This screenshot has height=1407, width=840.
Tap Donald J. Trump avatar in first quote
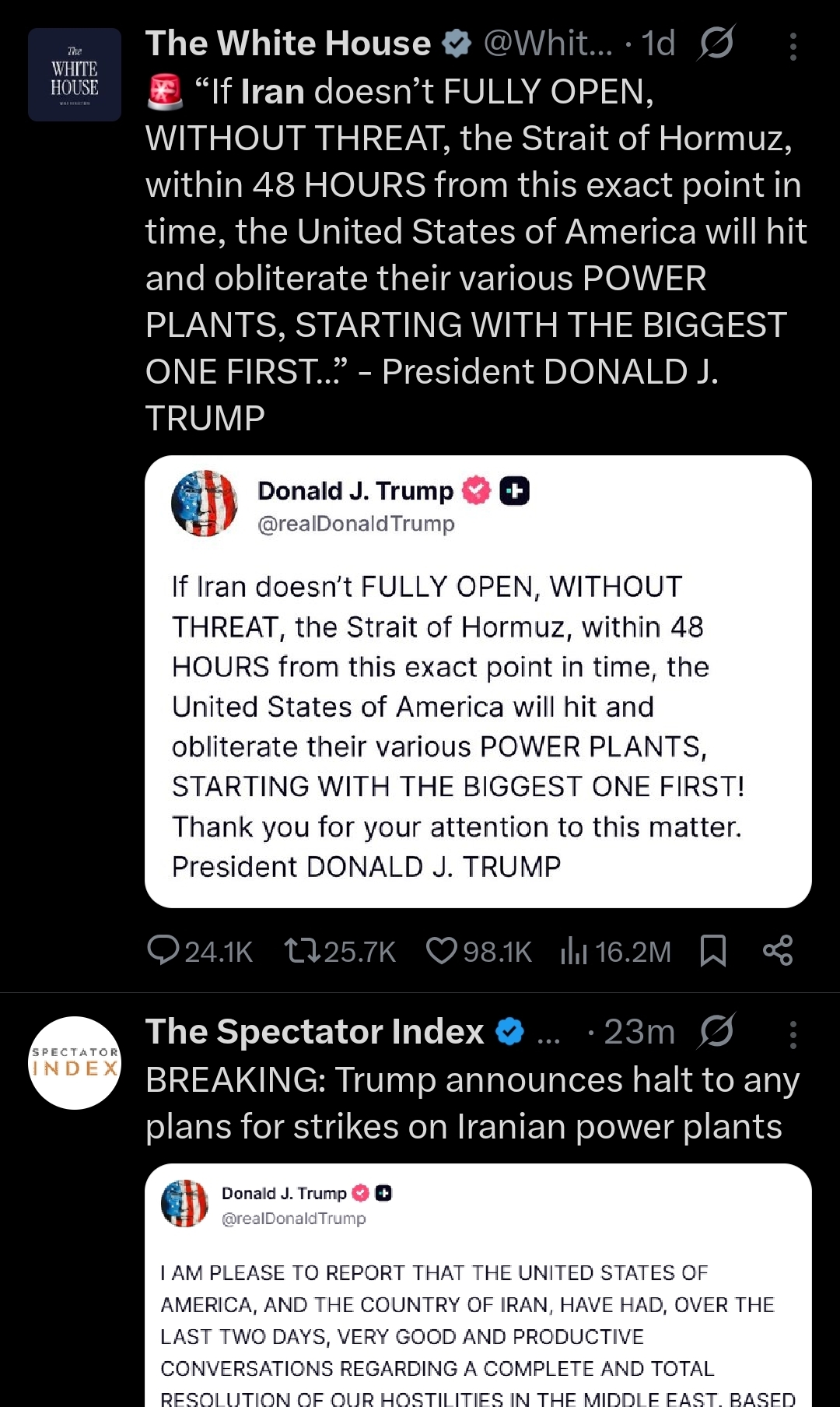click(204, 504)
